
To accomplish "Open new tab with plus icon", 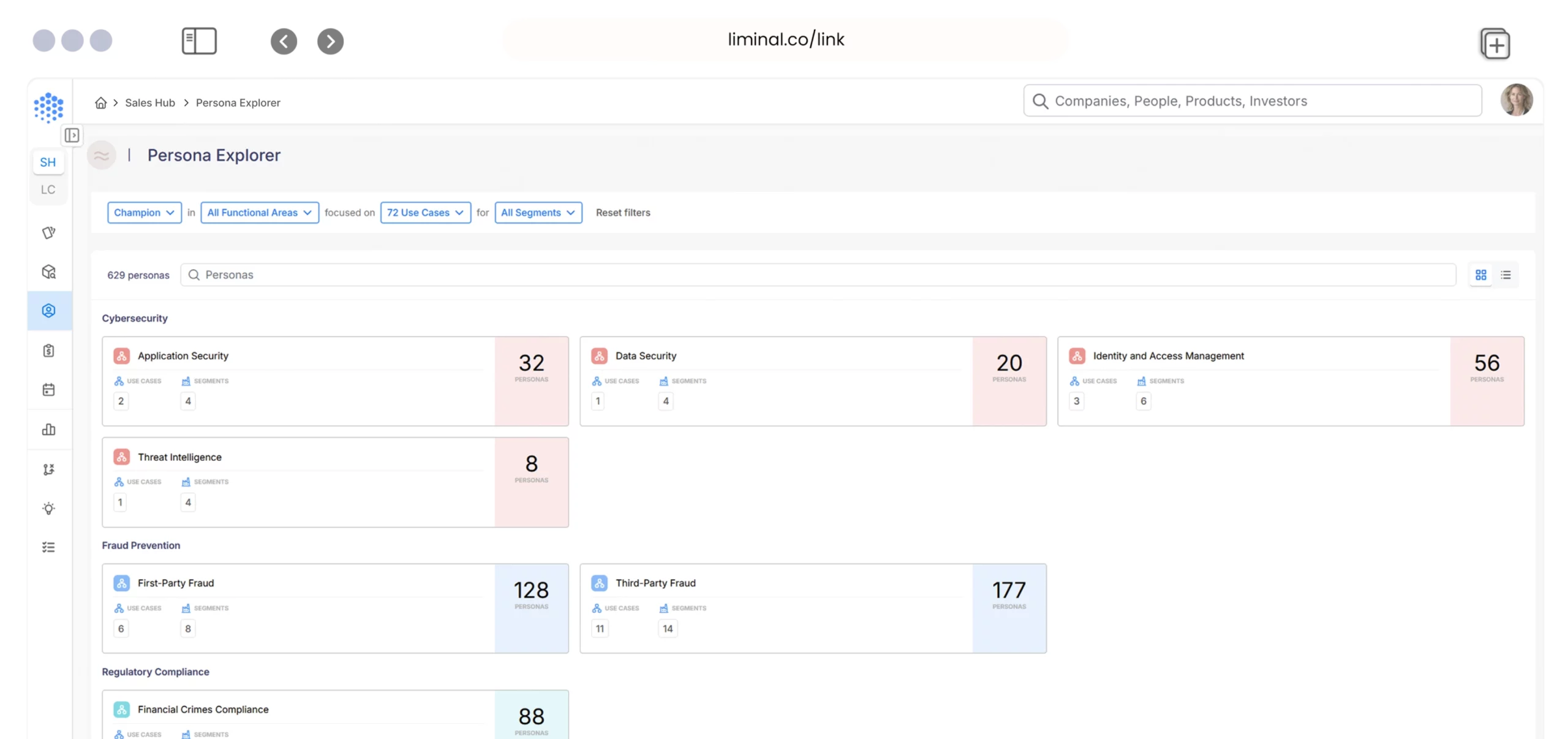I will (x=1495, y=44).
